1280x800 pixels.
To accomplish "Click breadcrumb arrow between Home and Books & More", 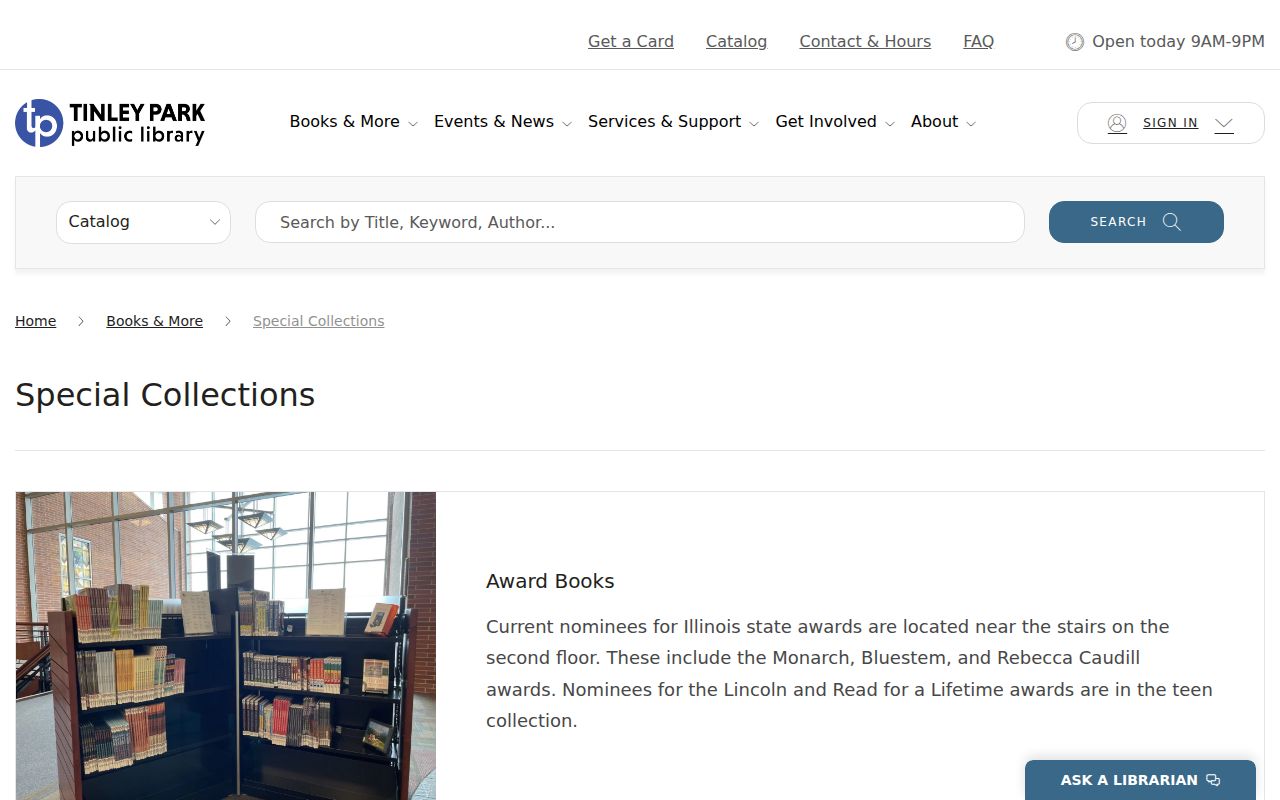I will click(81, 321).
